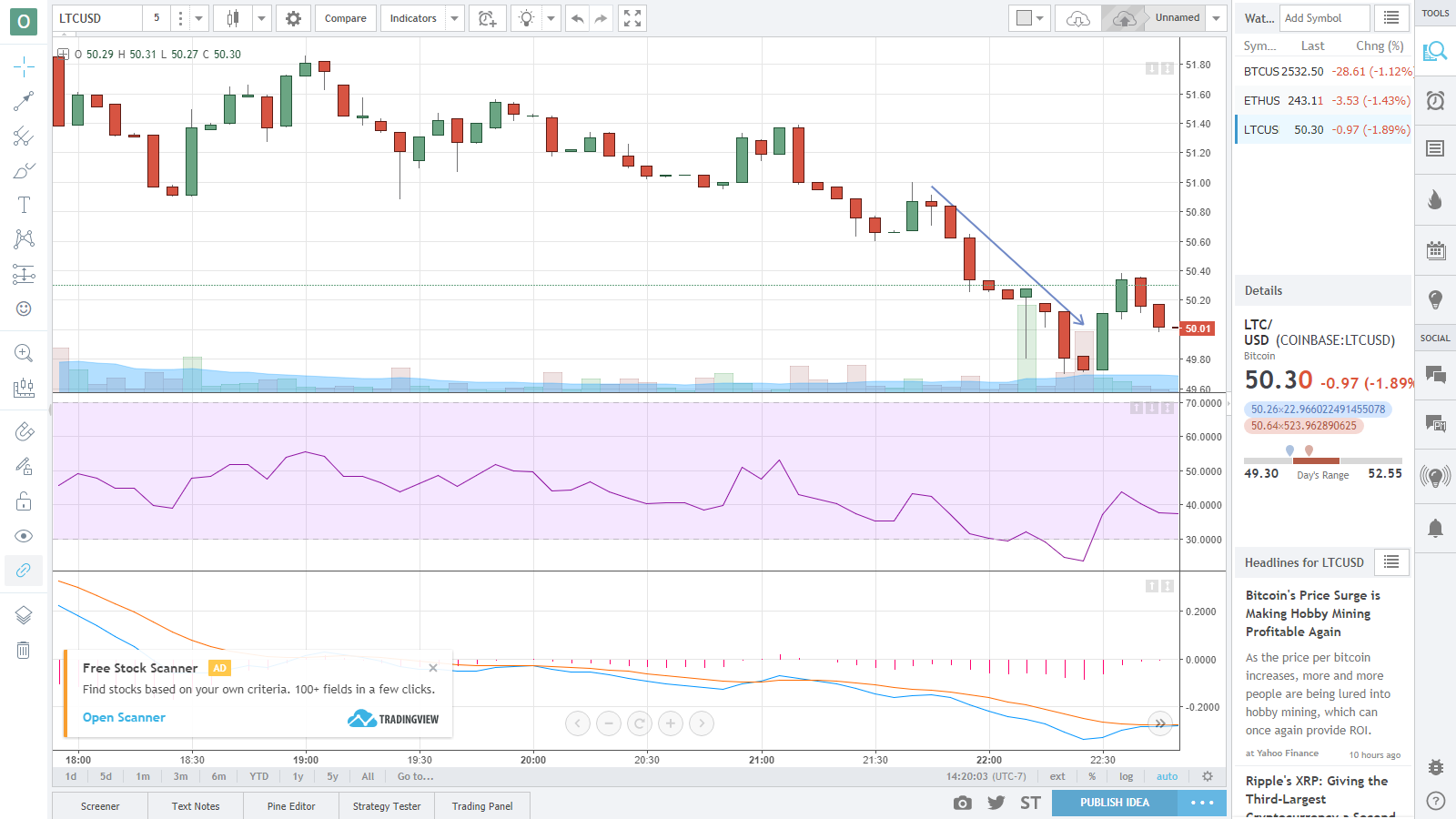Open the candle chart style dropdown arrow

tap(262, 18)
